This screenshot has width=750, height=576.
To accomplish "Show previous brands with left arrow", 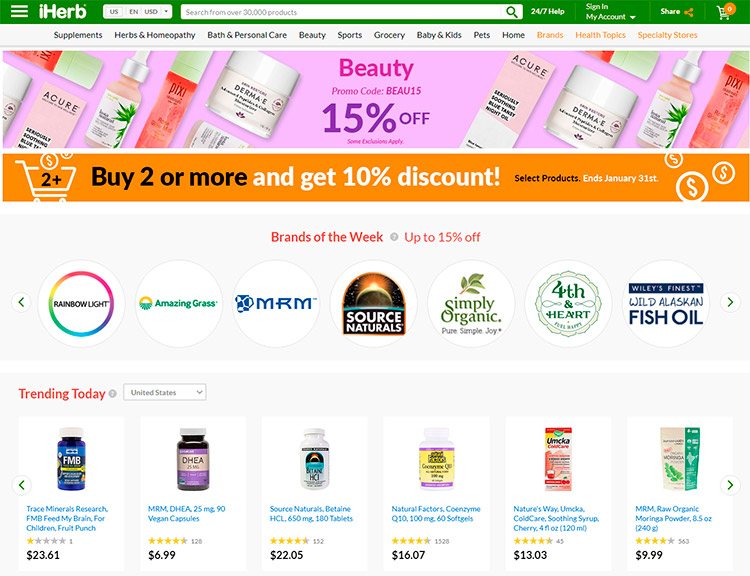I will (21, 302).
